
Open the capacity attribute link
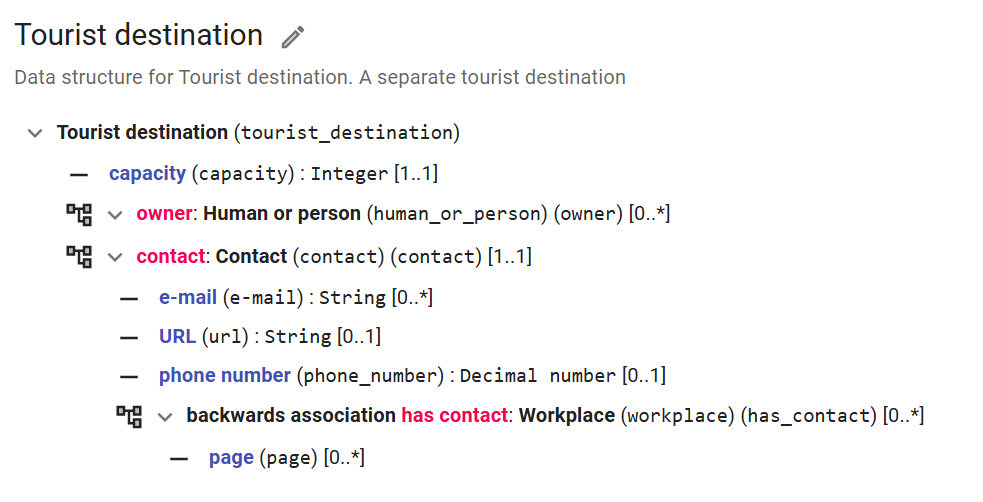[x=147, y=174]
